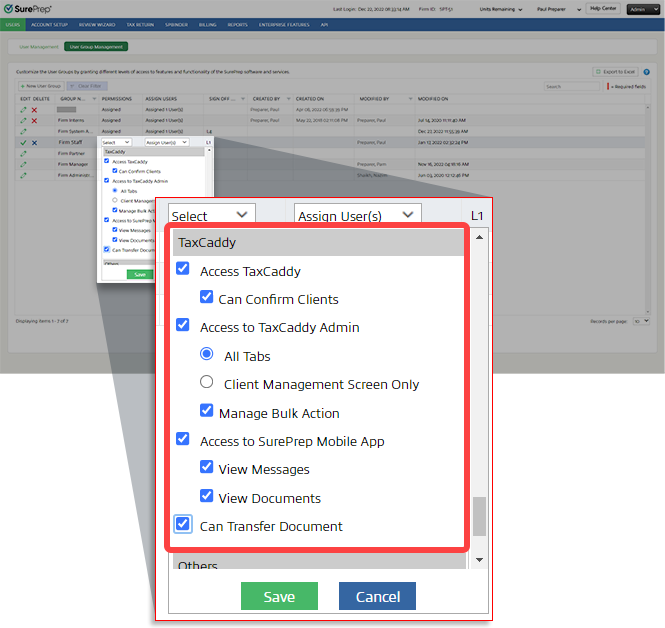Open the Paul Preparer account dropdown

[x=559, y=9]
